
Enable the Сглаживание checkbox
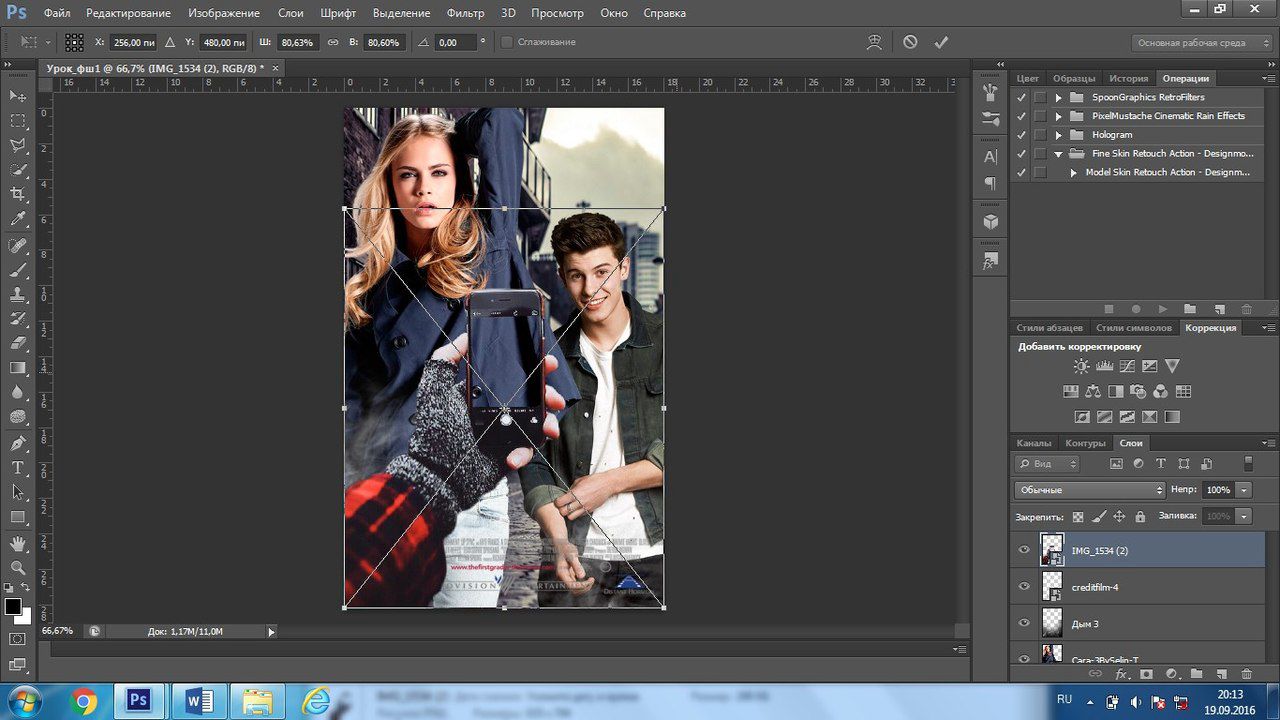tap(506, 42)
